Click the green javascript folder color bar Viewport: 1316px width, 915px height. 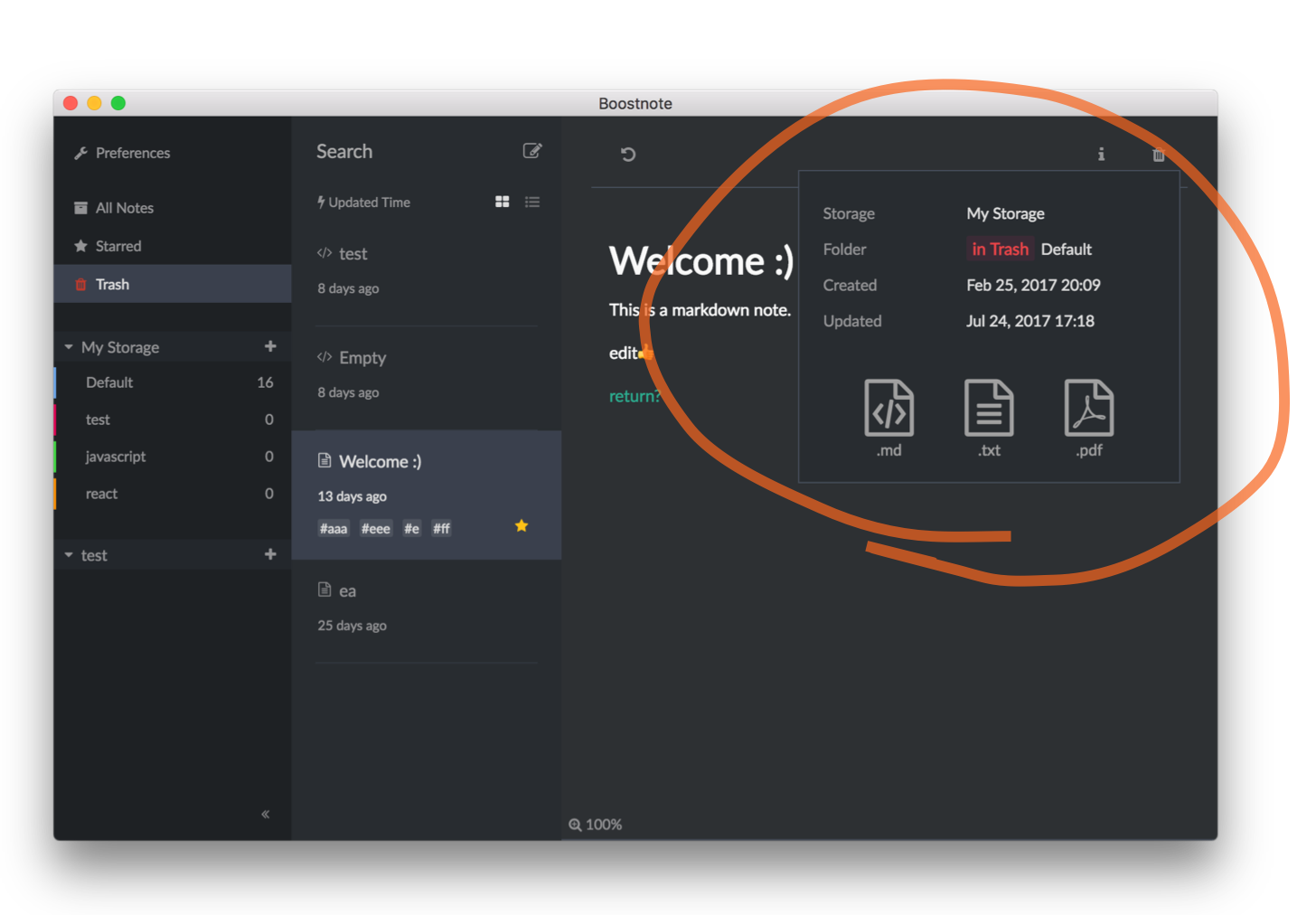(56, 457)
